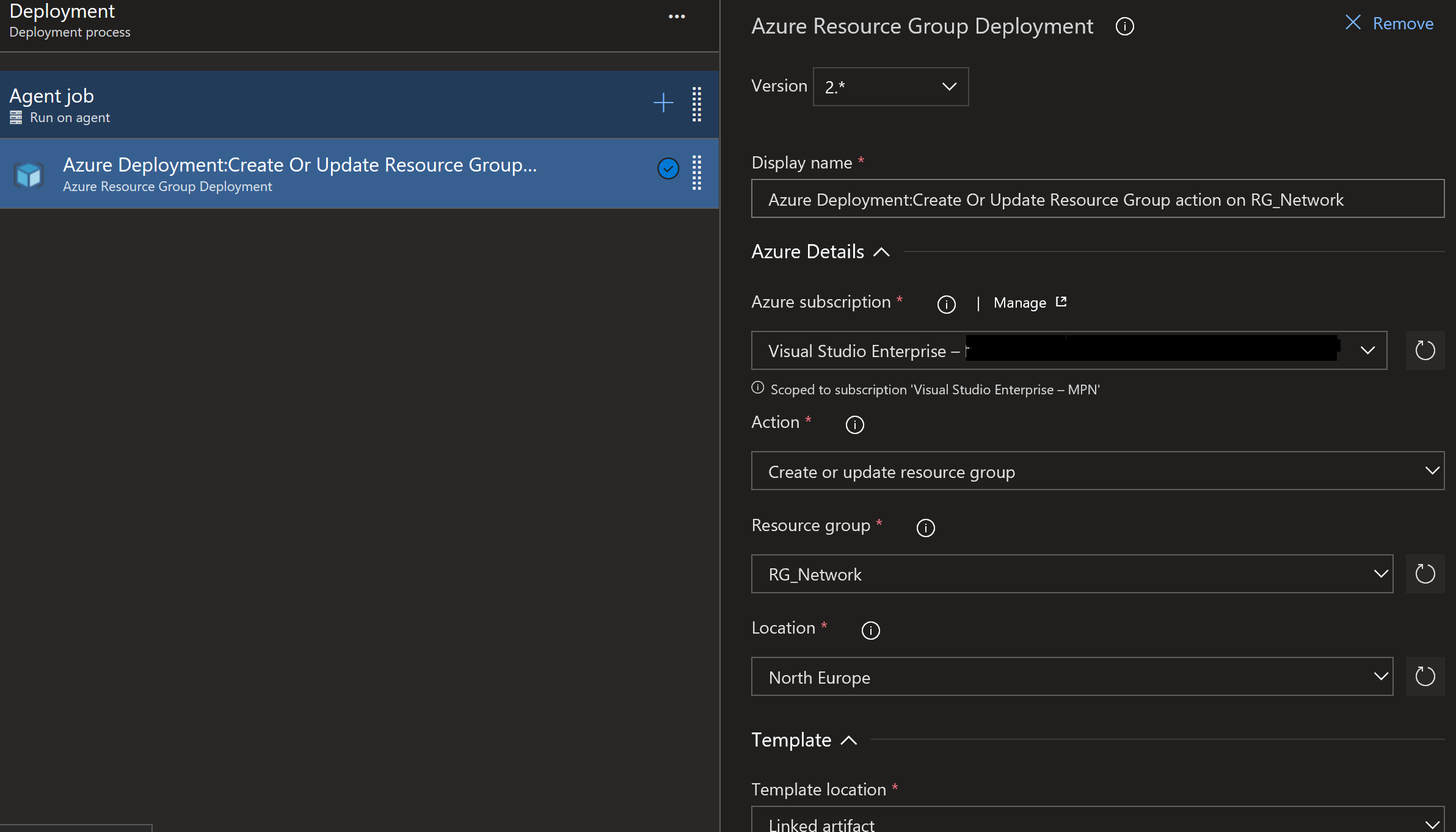Click the Template location label
This screenshot has width=1456, height=832.
(x=818, y=789)
